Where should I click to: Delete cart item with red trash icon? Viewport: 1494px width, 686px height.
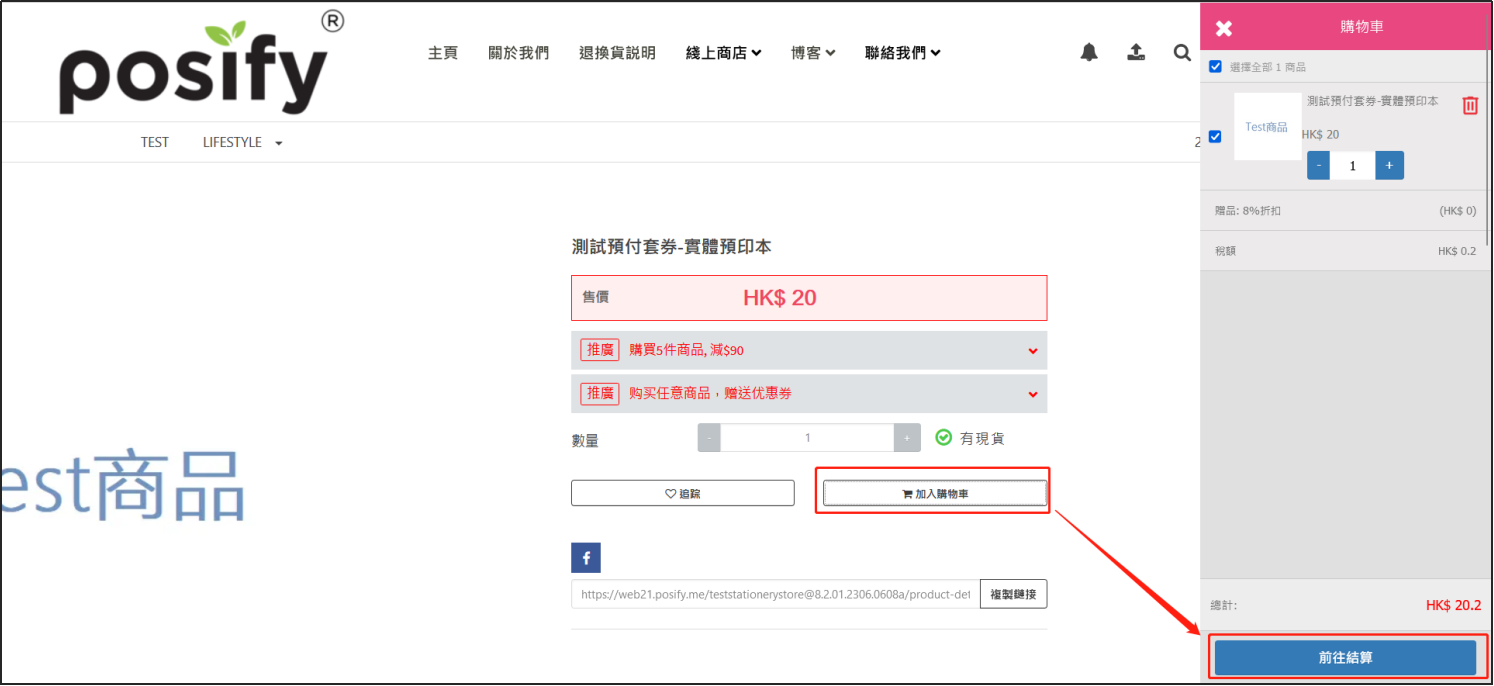1469,105
